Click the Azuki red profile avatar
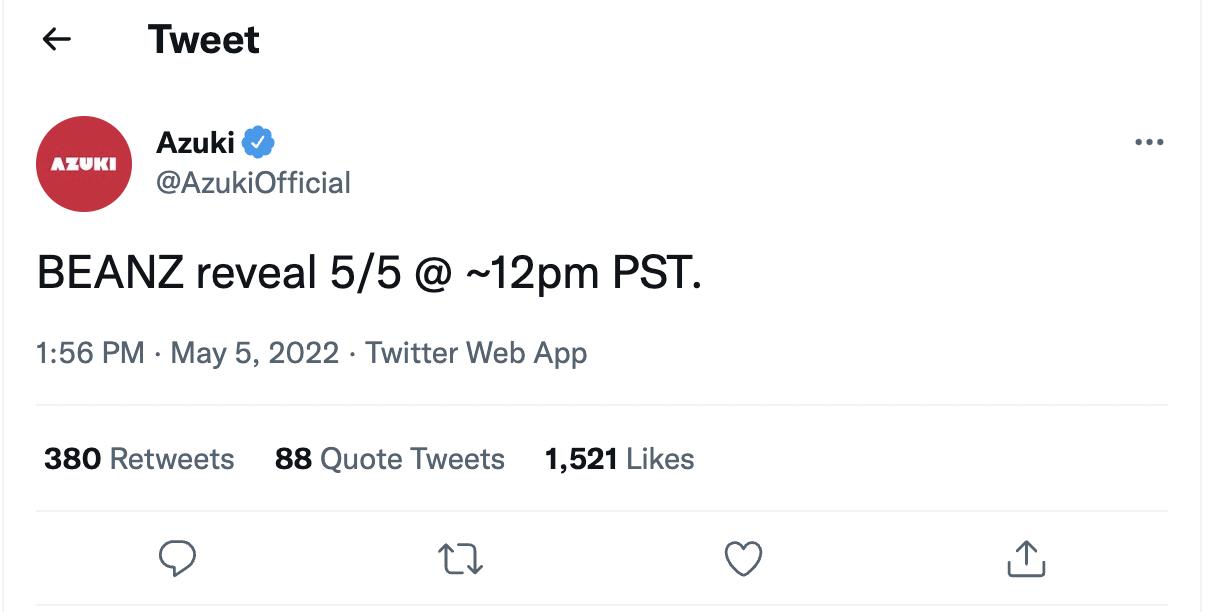Viewport: 1210px width, 612px height. [84, 164]
